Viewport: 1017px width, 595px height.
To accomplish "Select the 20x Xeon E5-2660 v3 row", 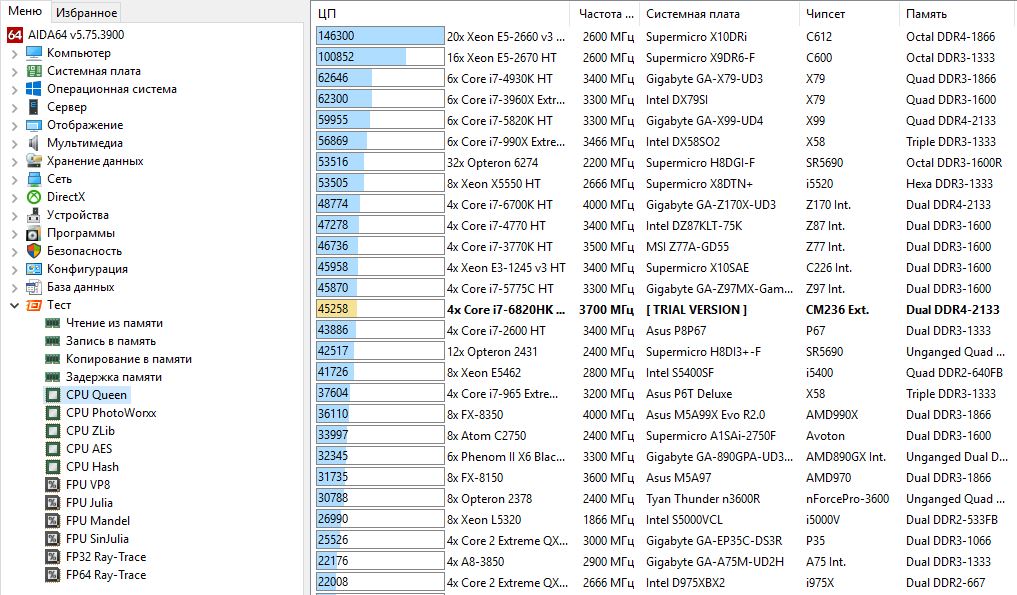I will coord(662,37).
